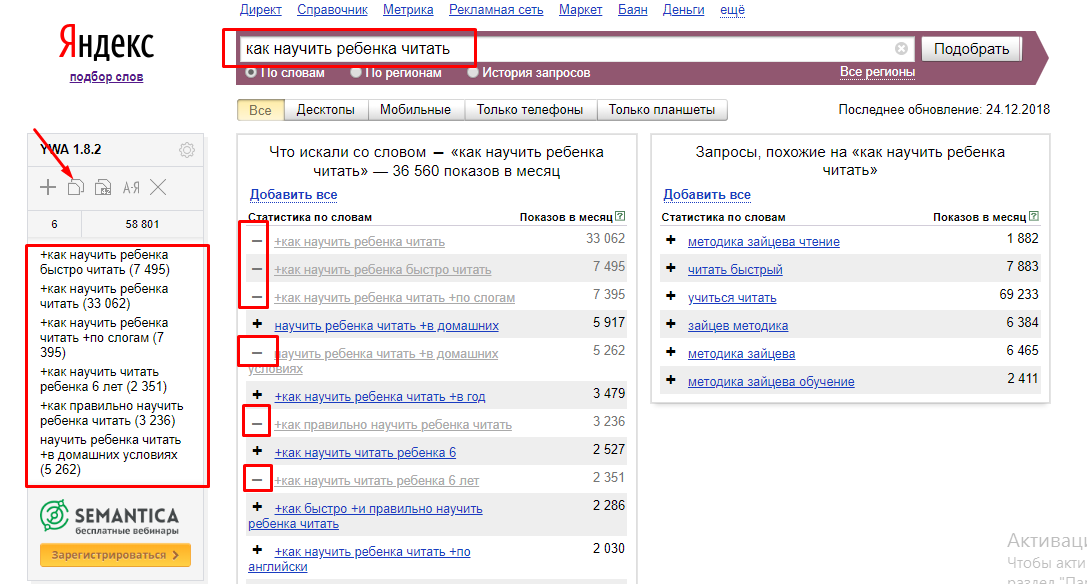Open 'Директ' top navigation link

261,10
